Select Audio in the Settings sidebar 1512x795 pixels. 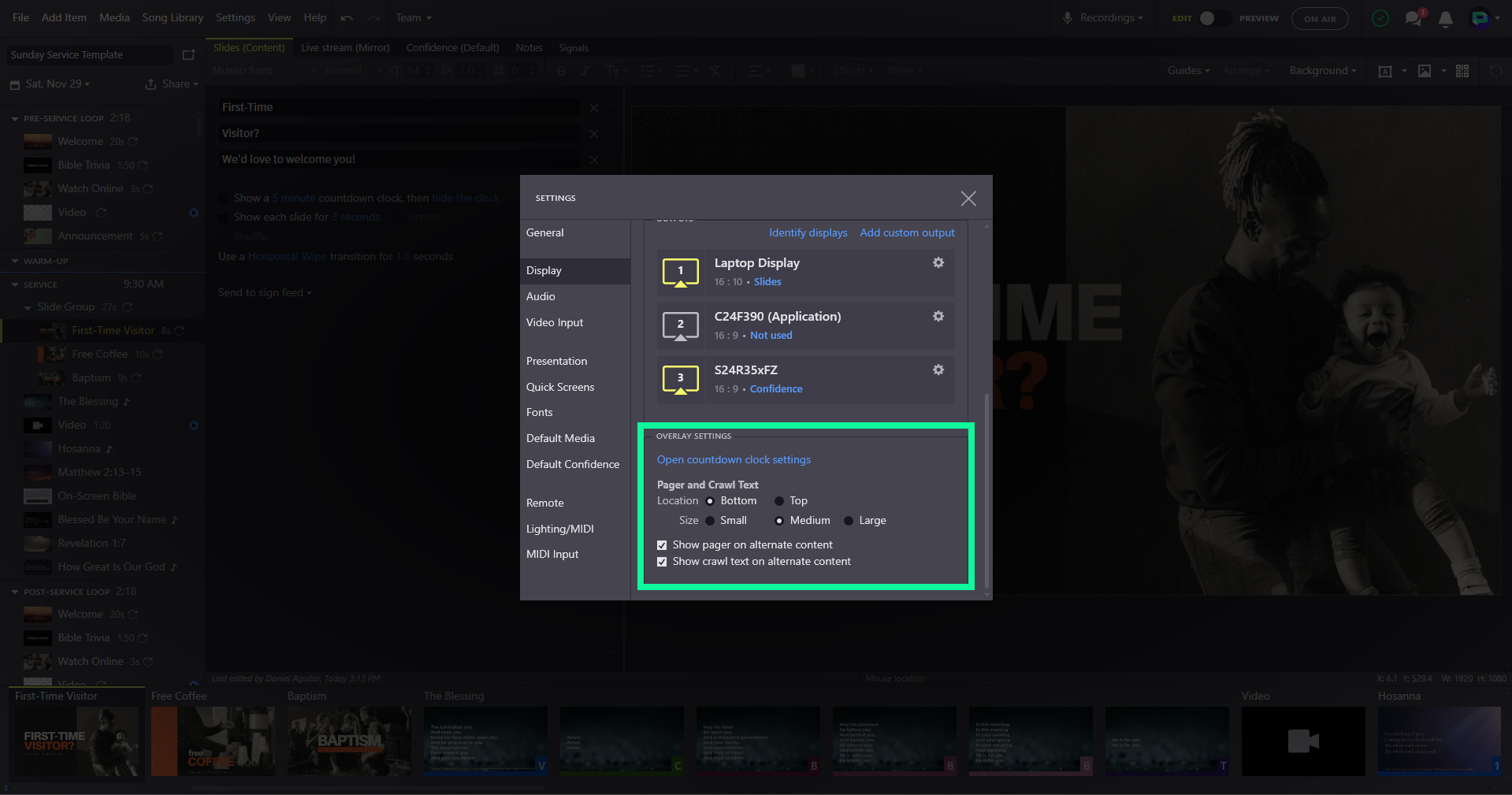pos(575,297)
